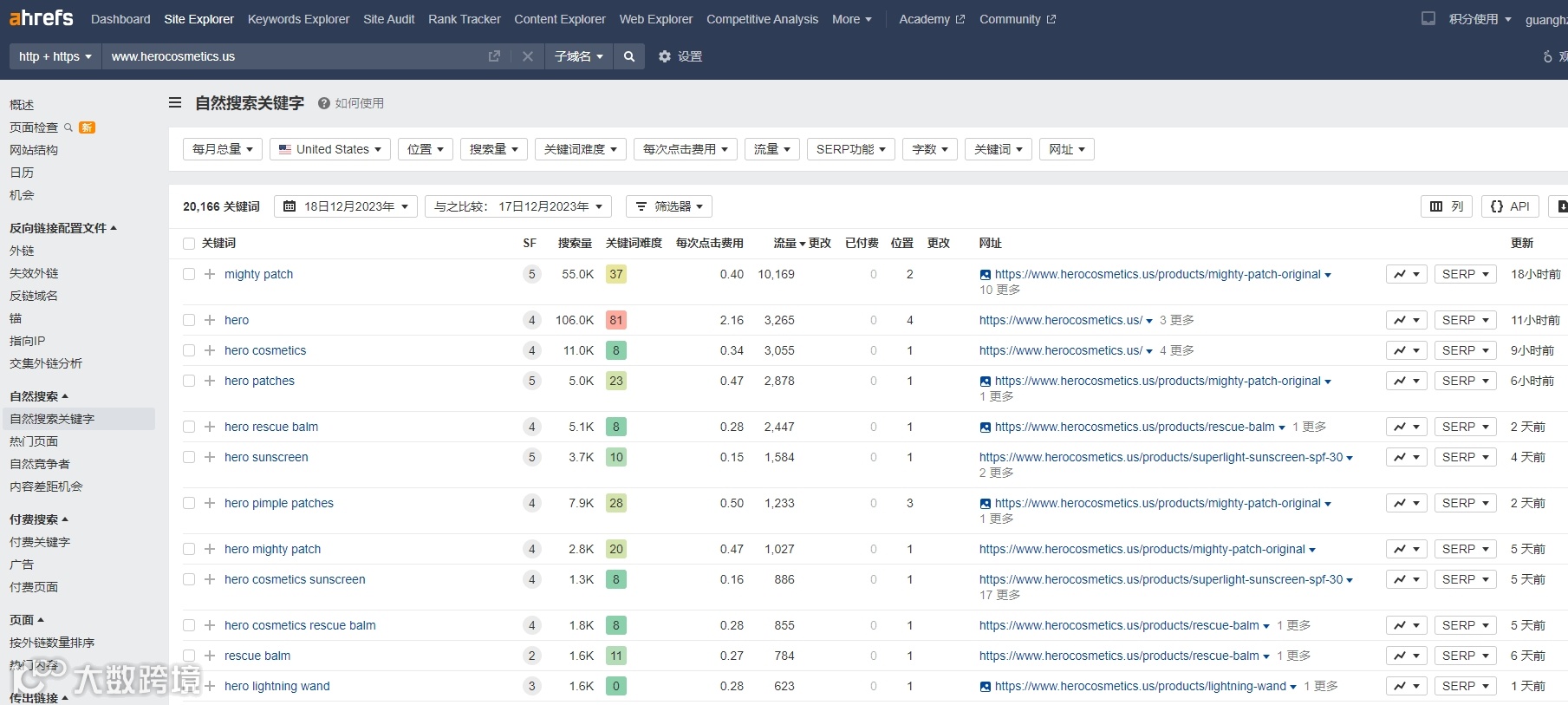Expand the More menu

(x=852, y=19)
